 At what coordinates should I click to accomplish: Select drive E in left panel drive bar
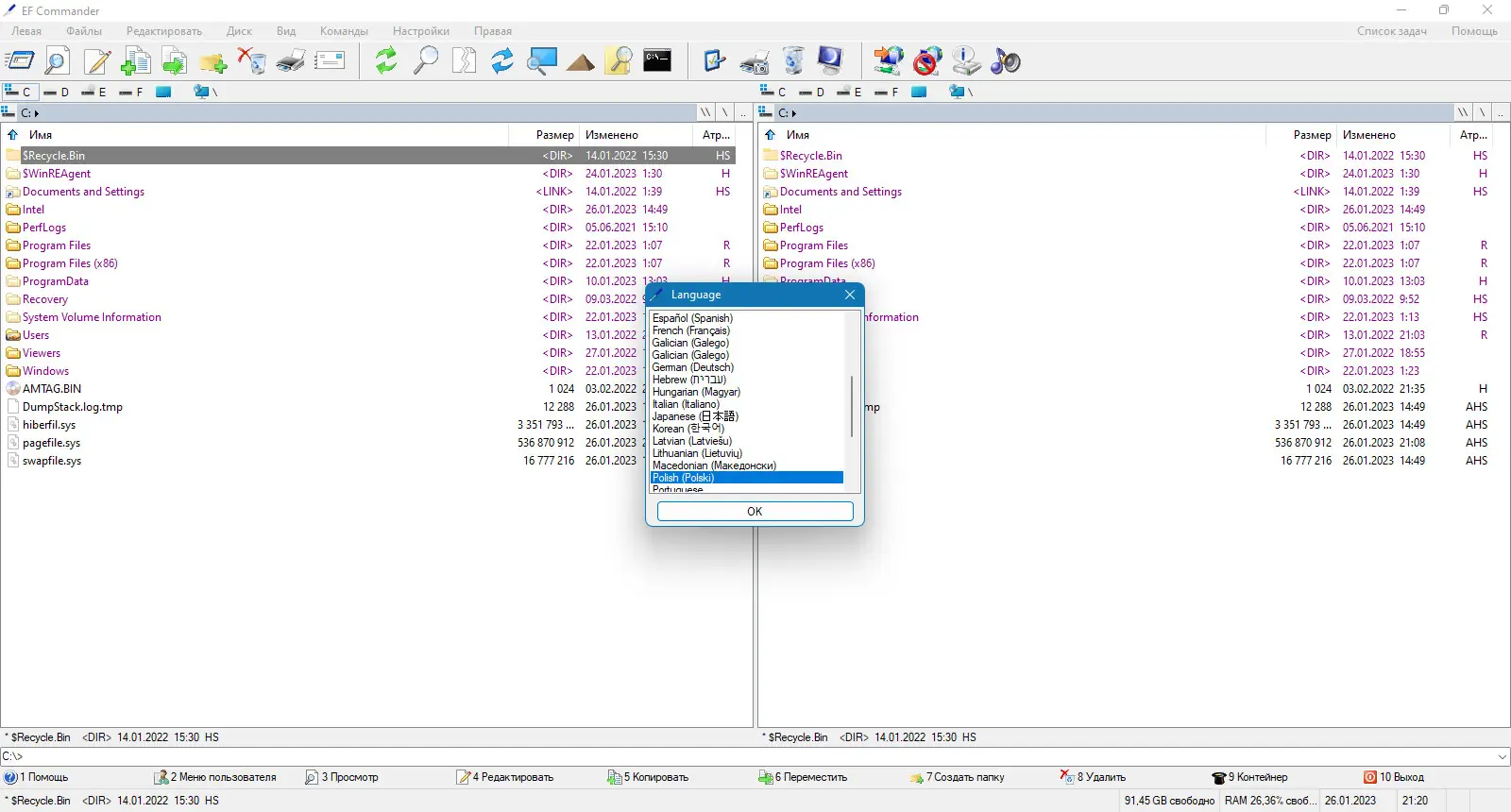coord(93,92)
